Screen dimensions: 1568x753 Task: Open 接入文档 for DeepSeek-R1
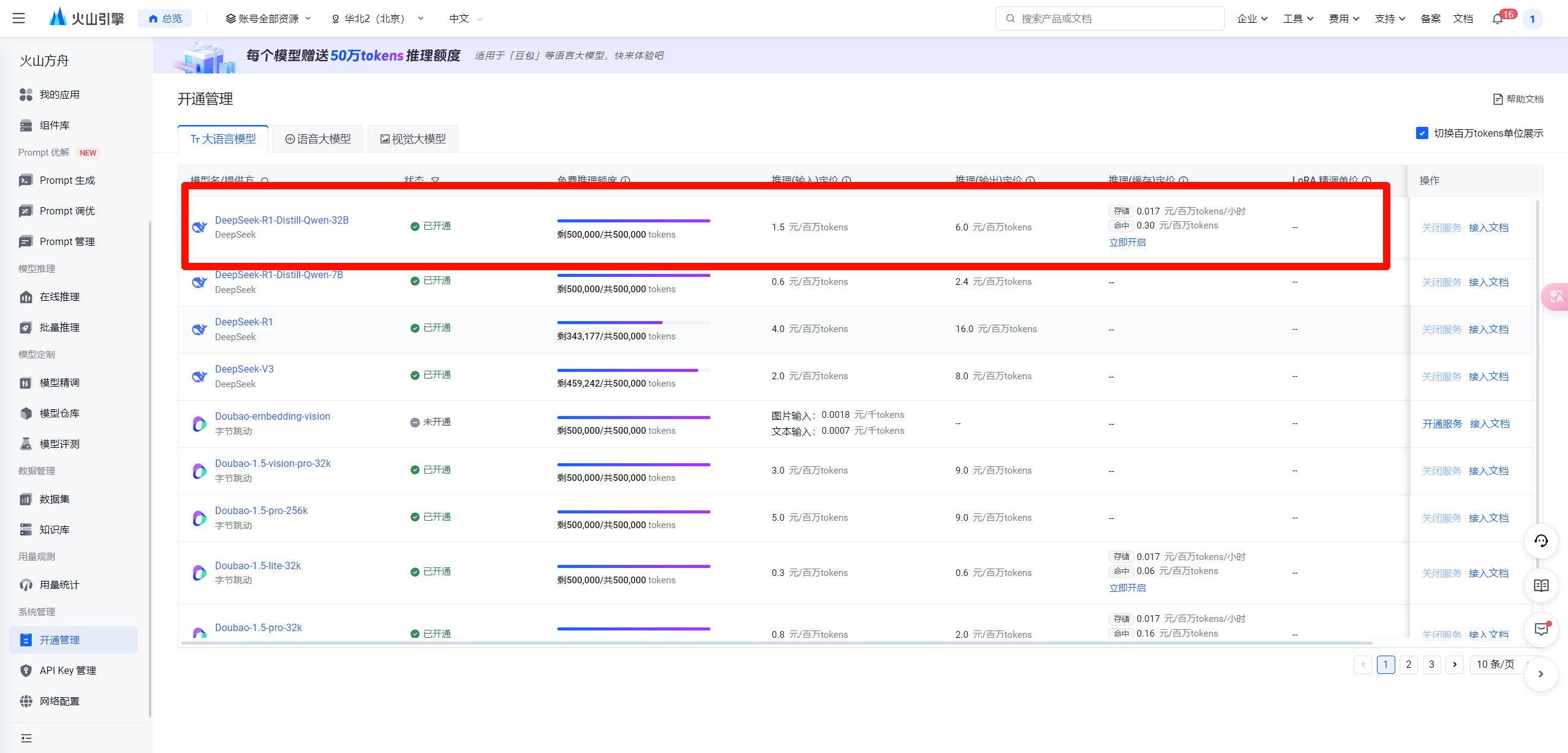point(1488,329)
